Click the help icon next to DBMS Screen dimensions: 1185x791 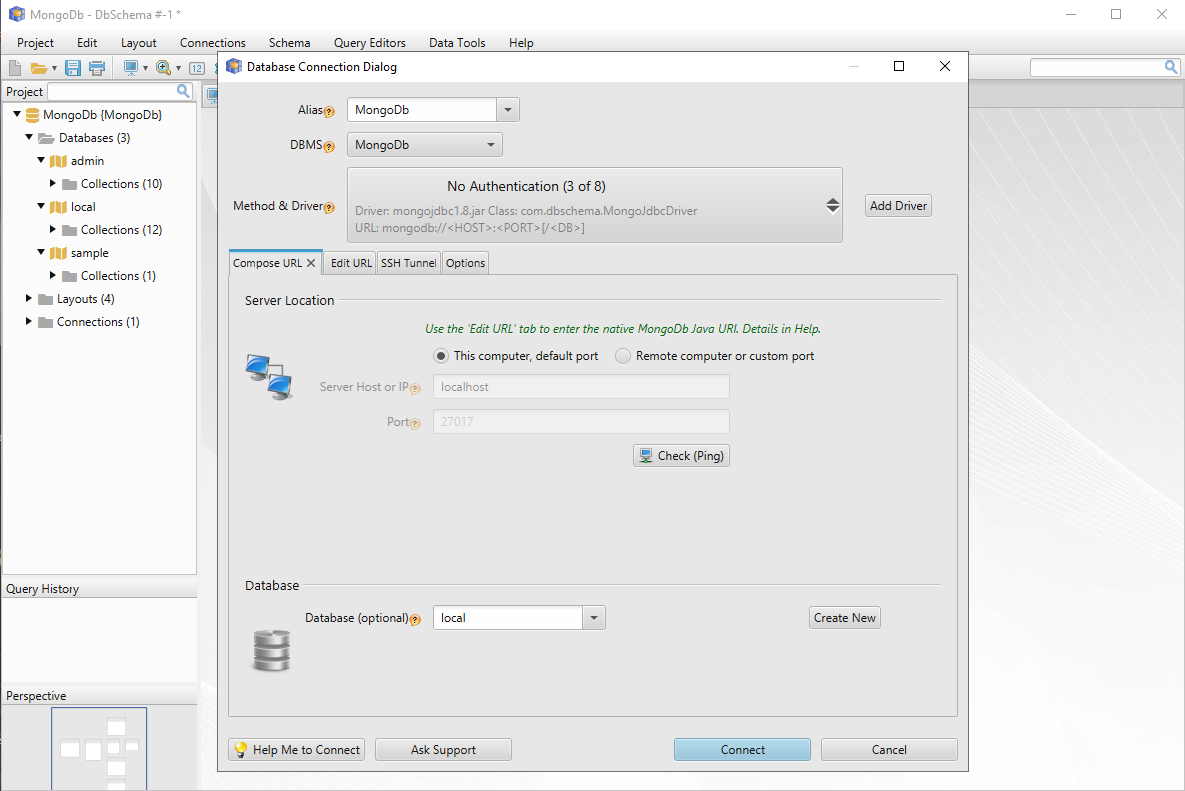tap(330, 147)
